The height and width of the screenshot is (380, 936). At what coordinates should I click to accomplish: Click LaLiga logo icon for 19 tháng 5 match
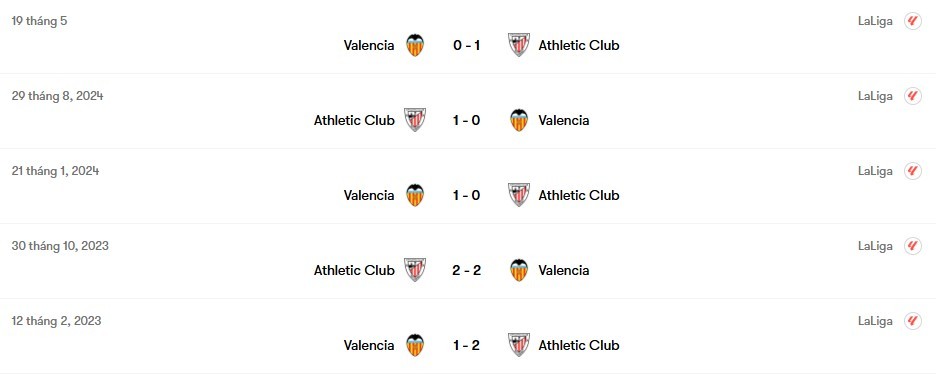pos(912,21)
